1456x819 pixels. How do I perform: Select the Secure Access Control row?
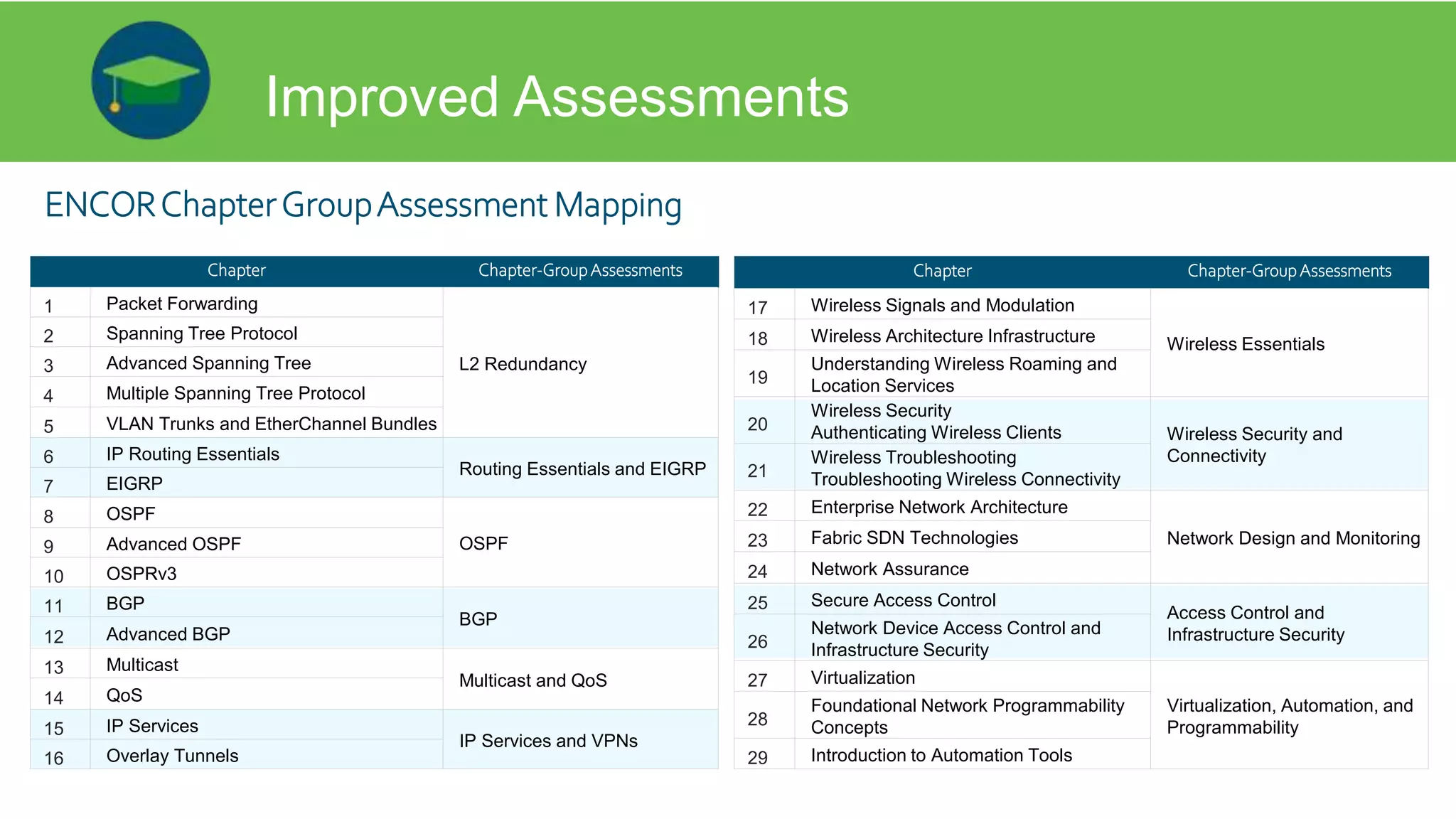click(903, 601)
